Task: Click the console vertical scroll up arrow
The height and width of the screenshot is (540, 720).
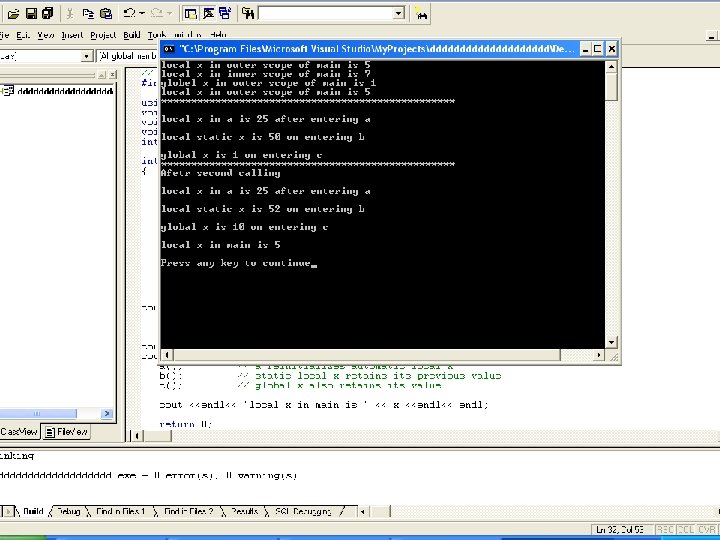Action: 611,67
